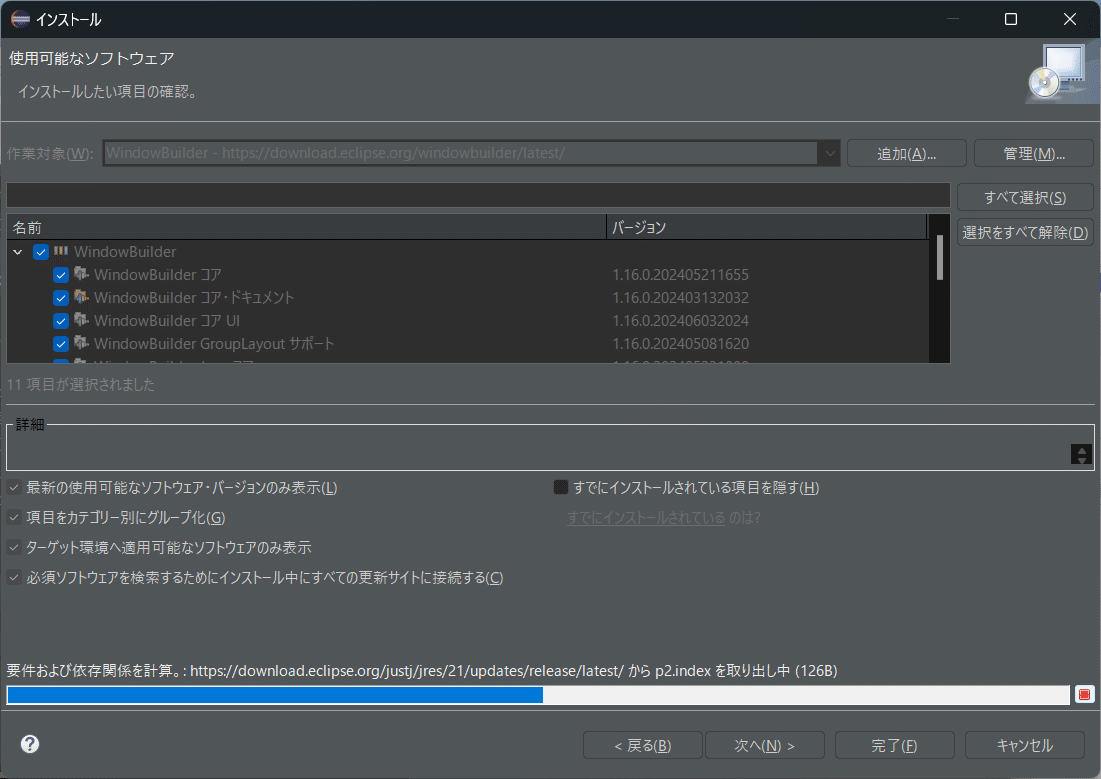Image resolution: width=1101 pixels, height=779 pixels.
Task: Click the 管理(M)... button
Action: coord(1034,154)
